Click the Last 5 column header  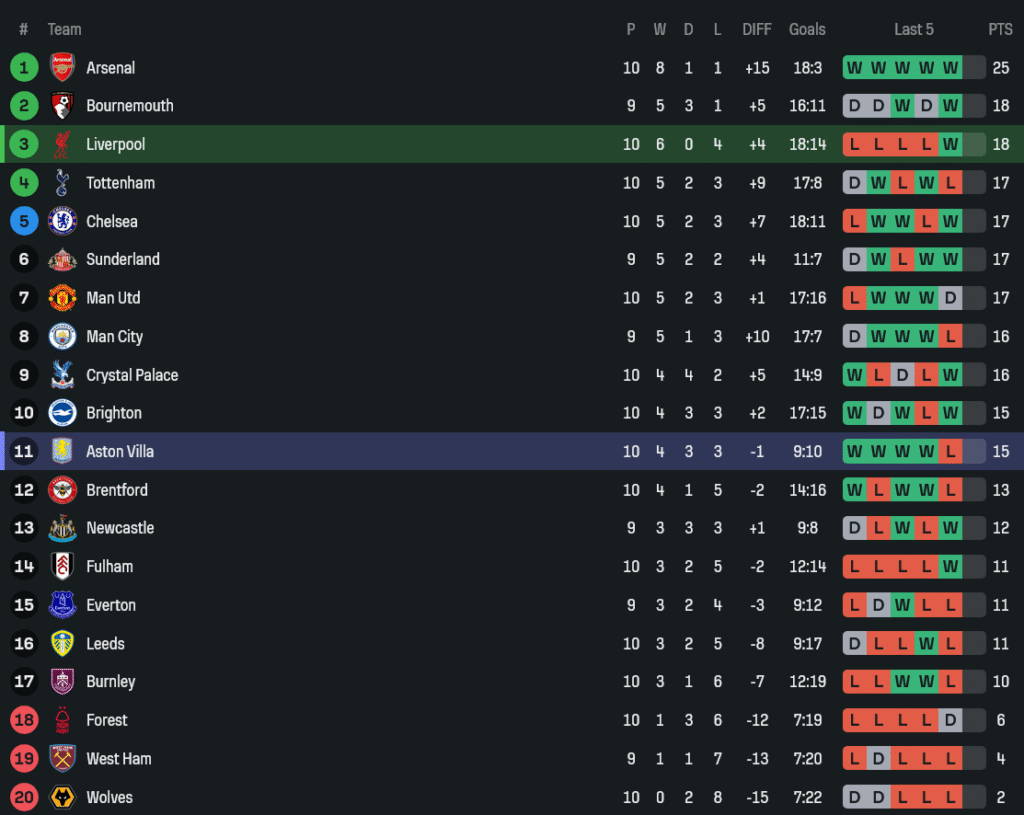(913, 30)
